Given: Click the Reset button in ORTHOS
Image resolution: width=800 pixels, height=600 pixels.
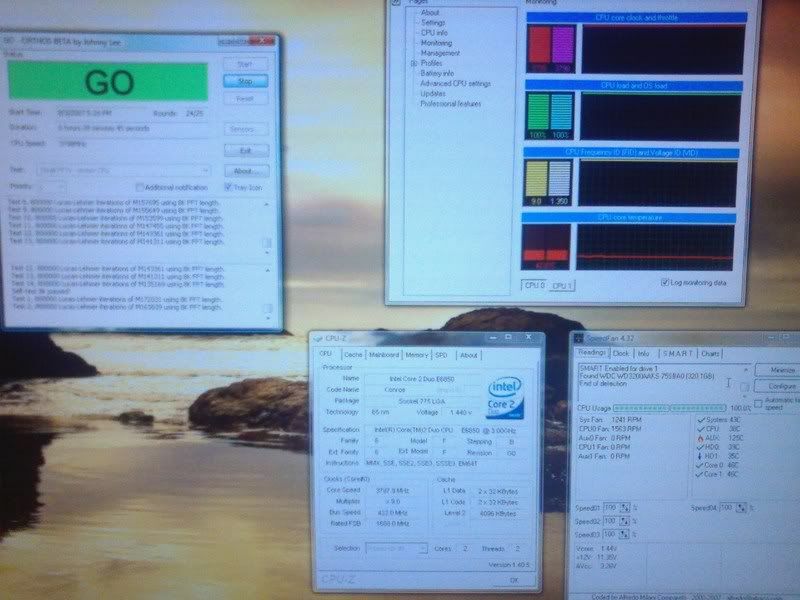Looking at the screenshot, I should [x=245, y=98].
